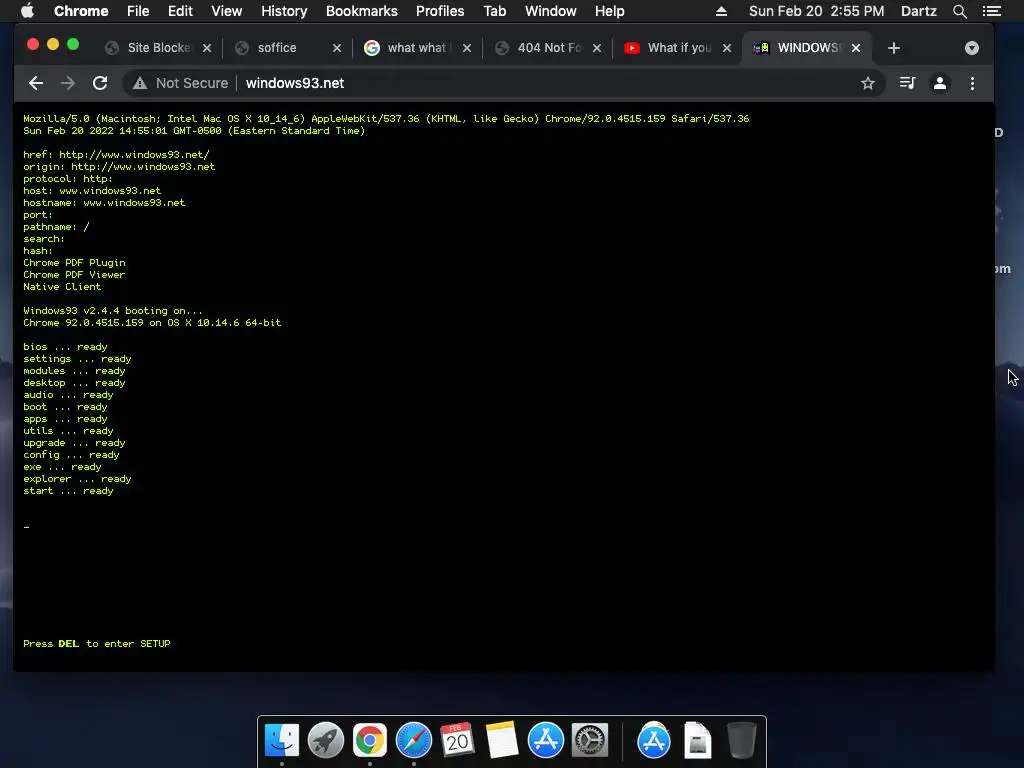The image size is (1024, 768).
Task: Open the Profiles menu
Action: click(440, 11)
